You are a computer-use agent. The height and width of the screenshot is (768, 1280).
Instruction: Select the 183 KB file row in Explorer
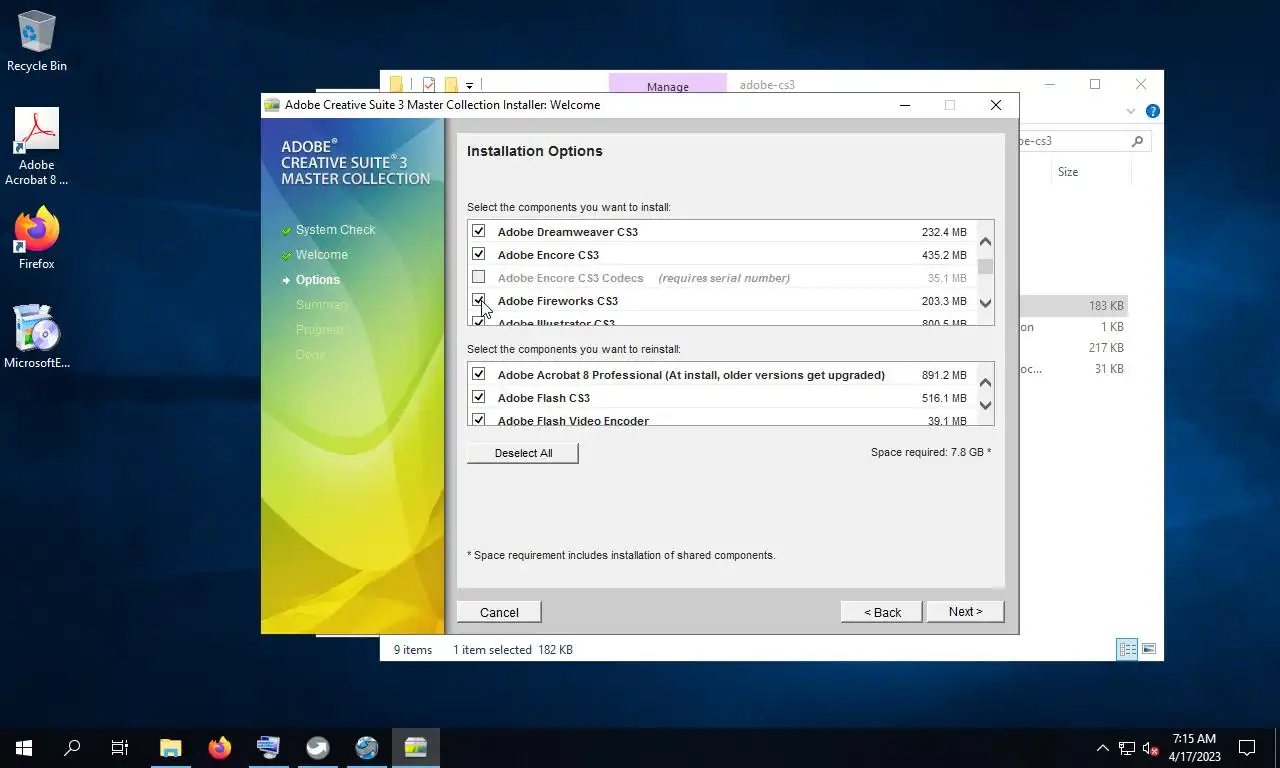[1072, 306]
